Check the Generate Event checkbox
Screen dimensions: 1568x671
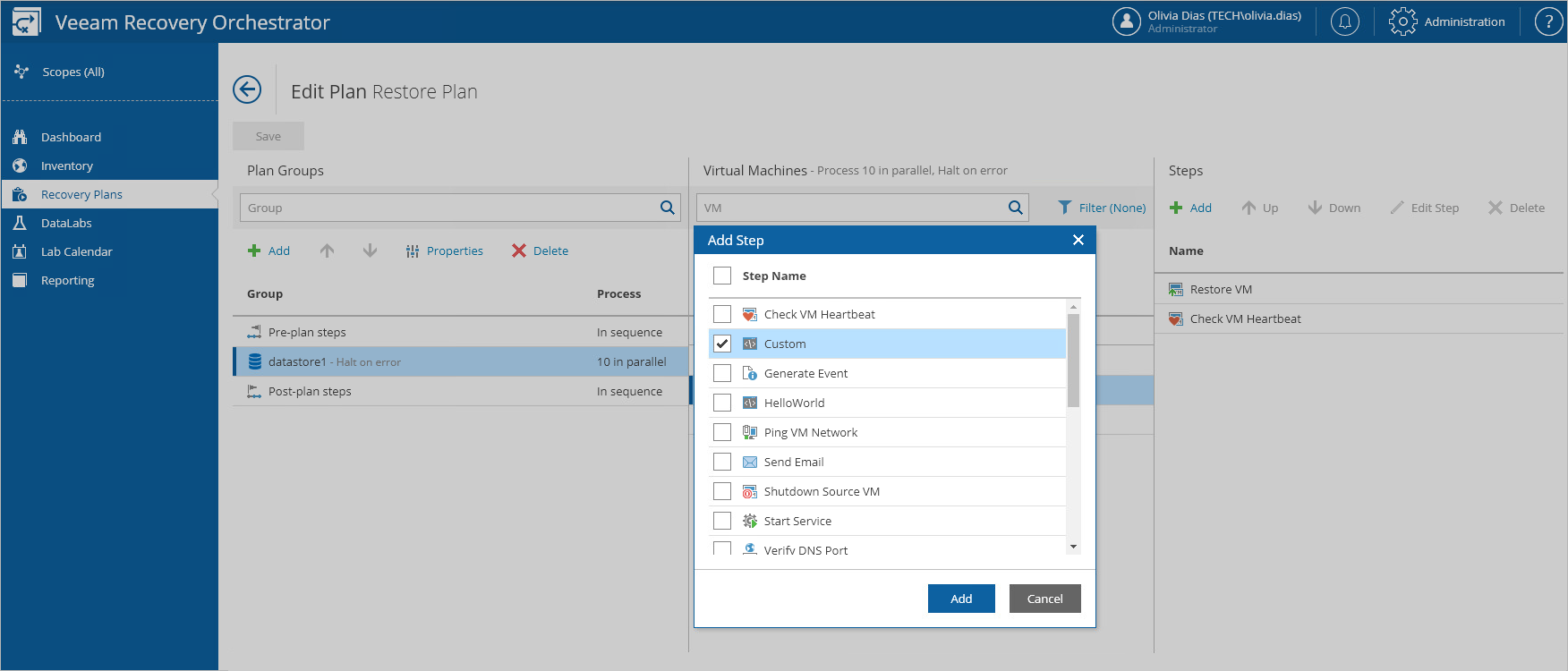pos(722,373)
